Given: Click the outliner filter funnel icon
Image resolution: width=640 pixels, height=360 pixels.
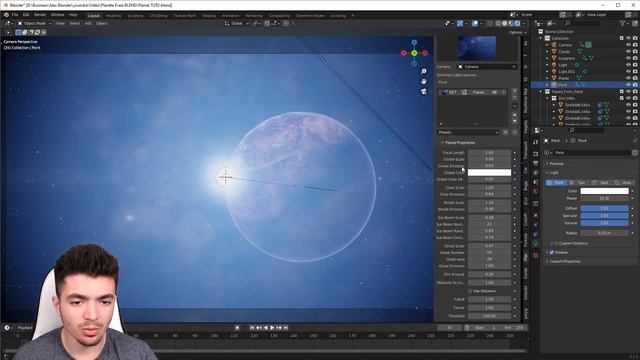Looking at the screenshot, I should pyautogui.click(x=622, y=24).
